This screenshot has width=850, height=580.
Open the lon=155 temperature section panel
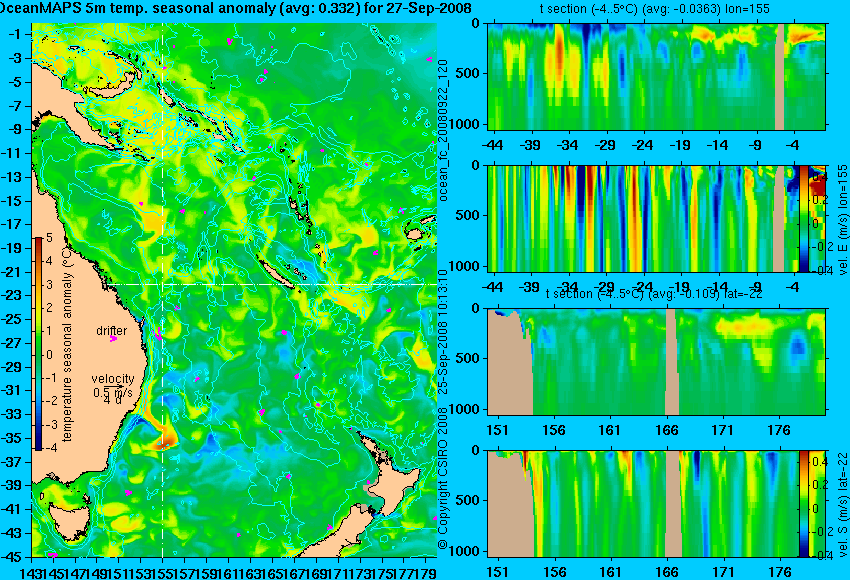point(656,76)
